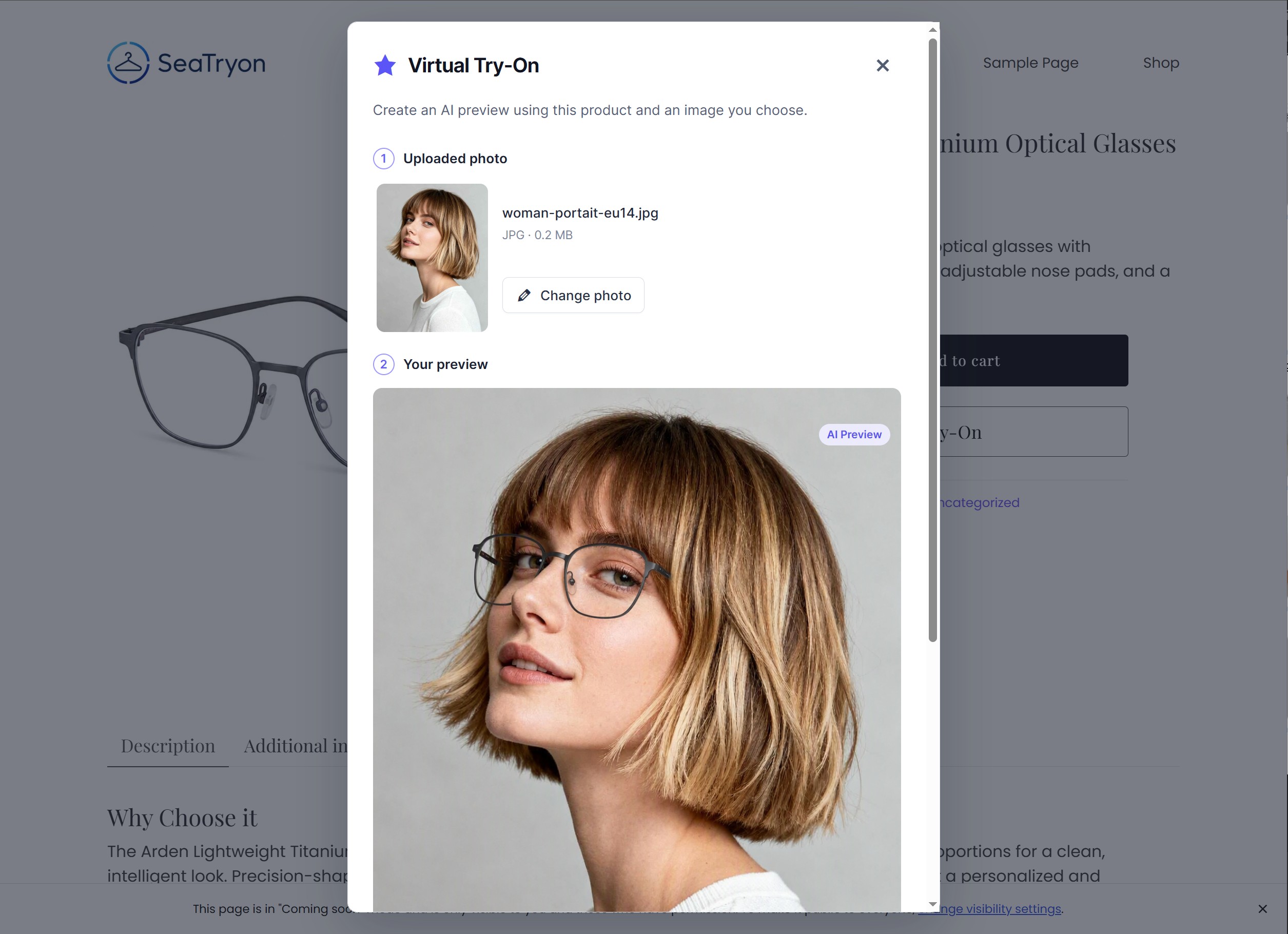Open the uploaded woman portrait thumbnail
This screenshot has width=1288, height=934.
coord(432,257)
